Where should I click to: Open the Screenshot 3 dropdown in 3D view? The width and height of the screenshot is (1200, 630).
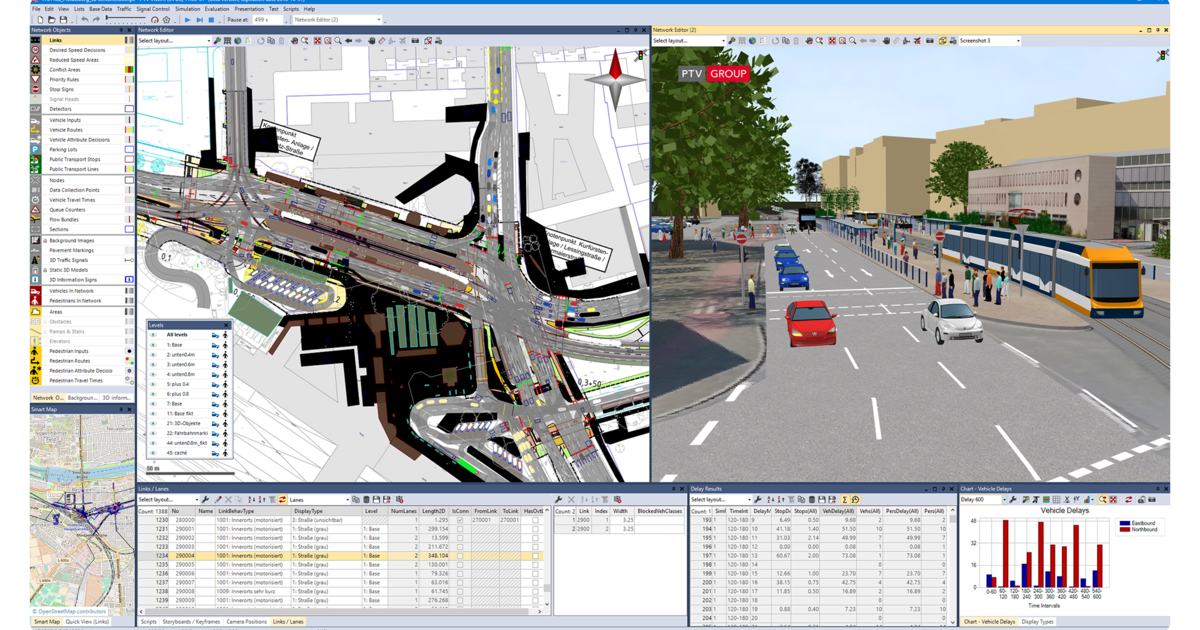[1017, 41]
